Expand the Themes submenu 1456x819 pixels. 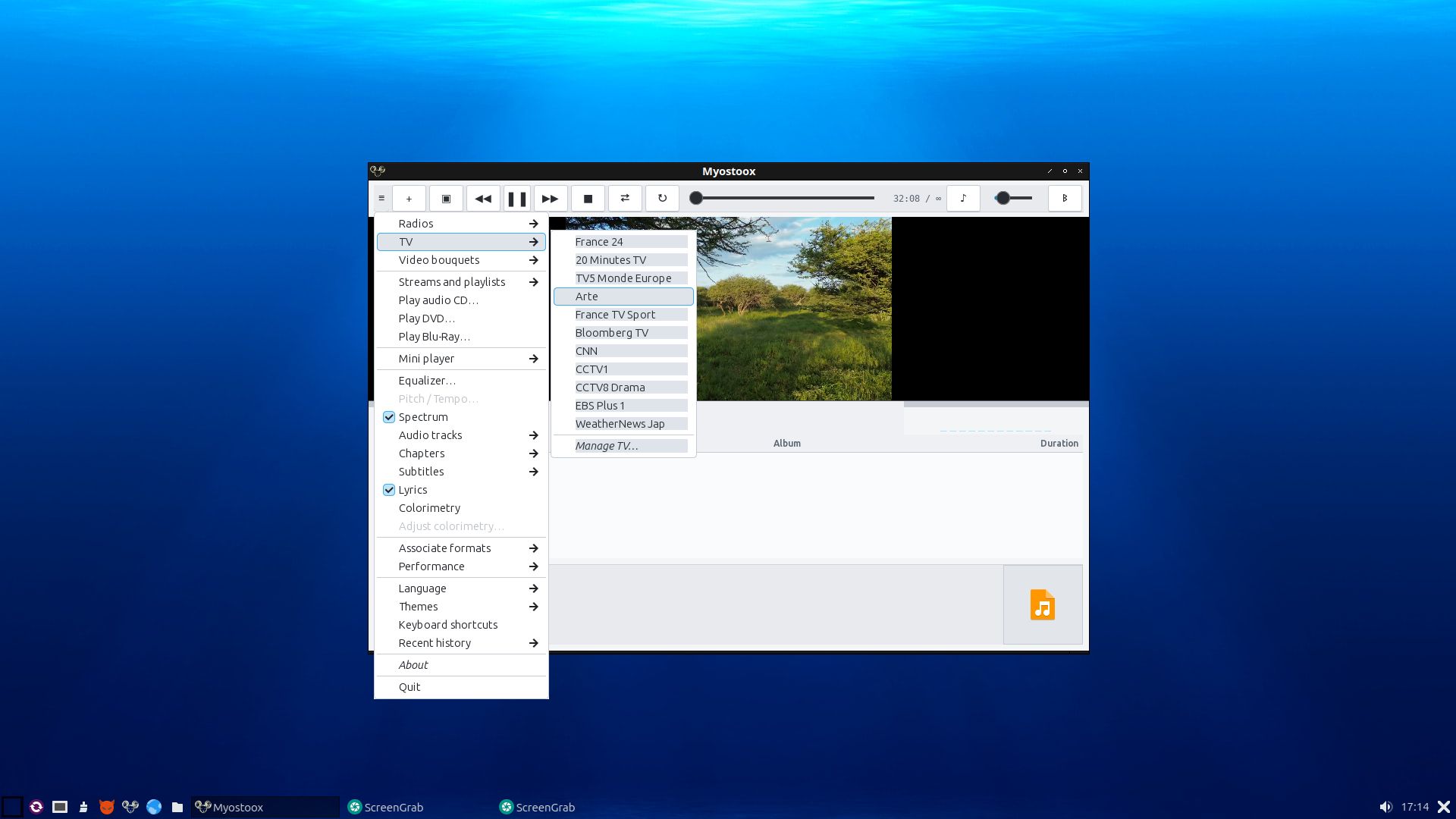click(461, 607)
